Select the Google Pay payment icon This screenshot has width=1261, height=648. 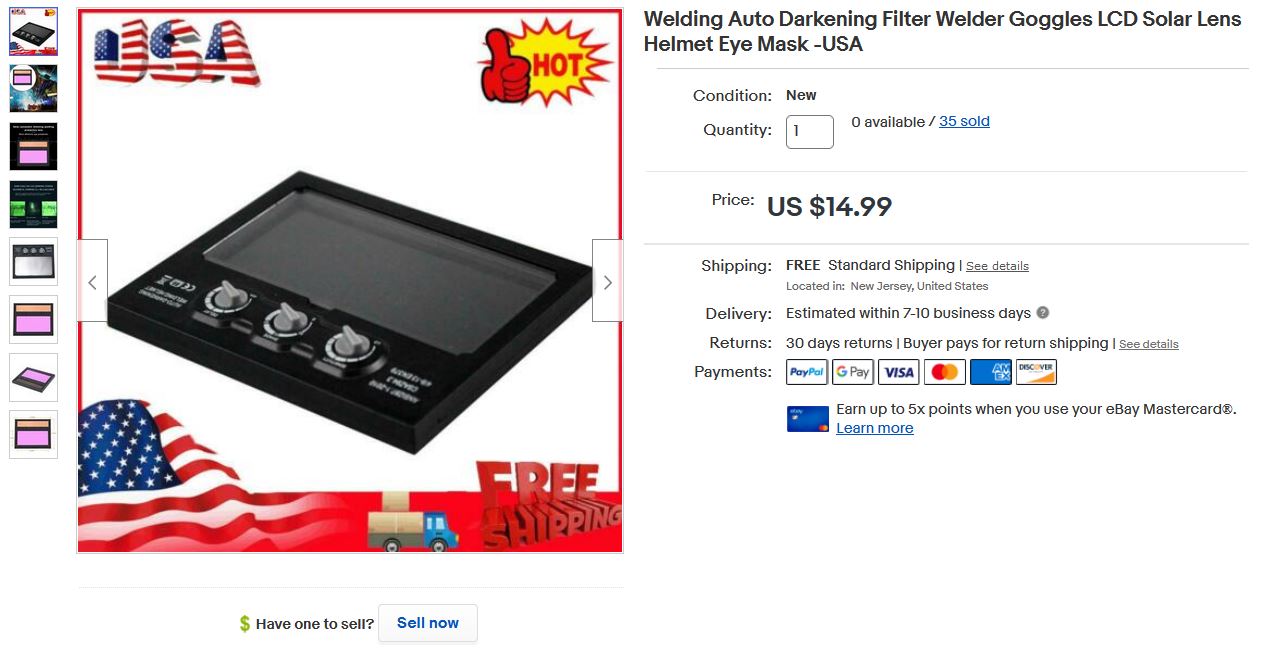point(853,372)
